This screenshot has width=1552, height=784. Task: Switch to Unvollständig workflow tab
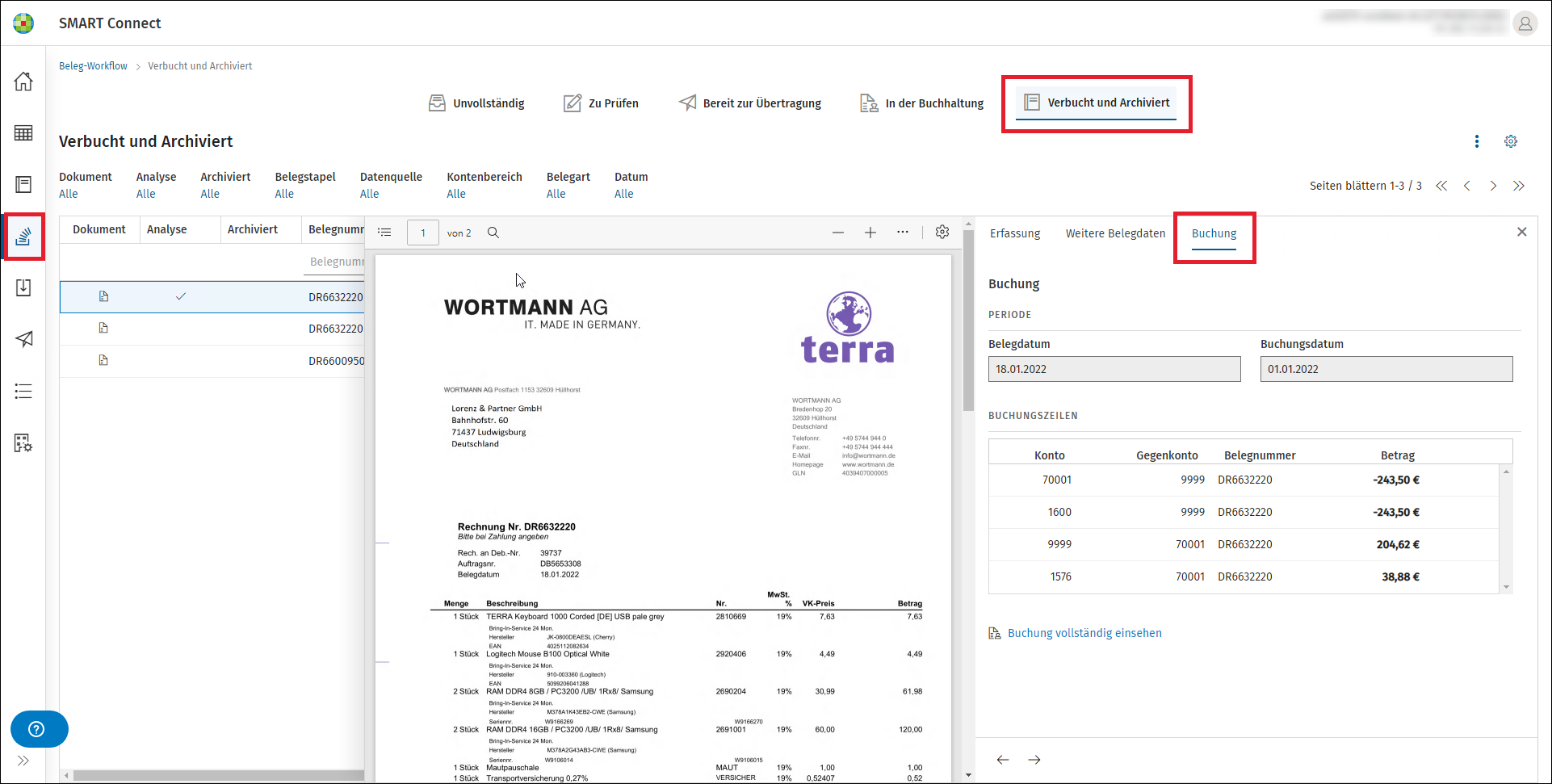click(476, 103)
